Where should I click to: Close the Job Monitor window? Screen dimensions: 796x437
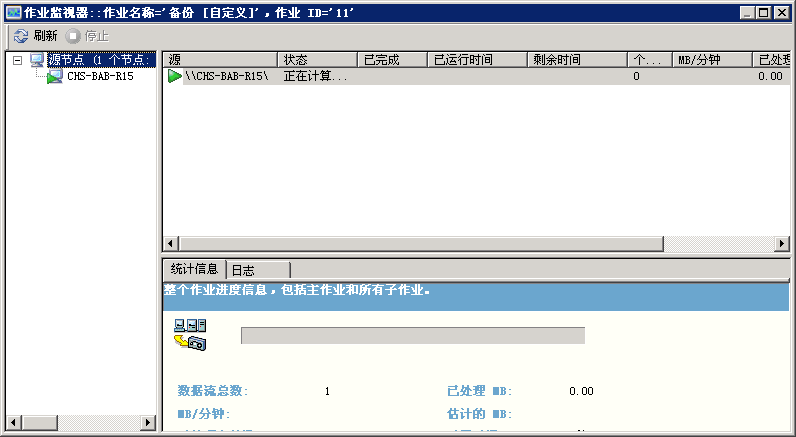(781, 13)
